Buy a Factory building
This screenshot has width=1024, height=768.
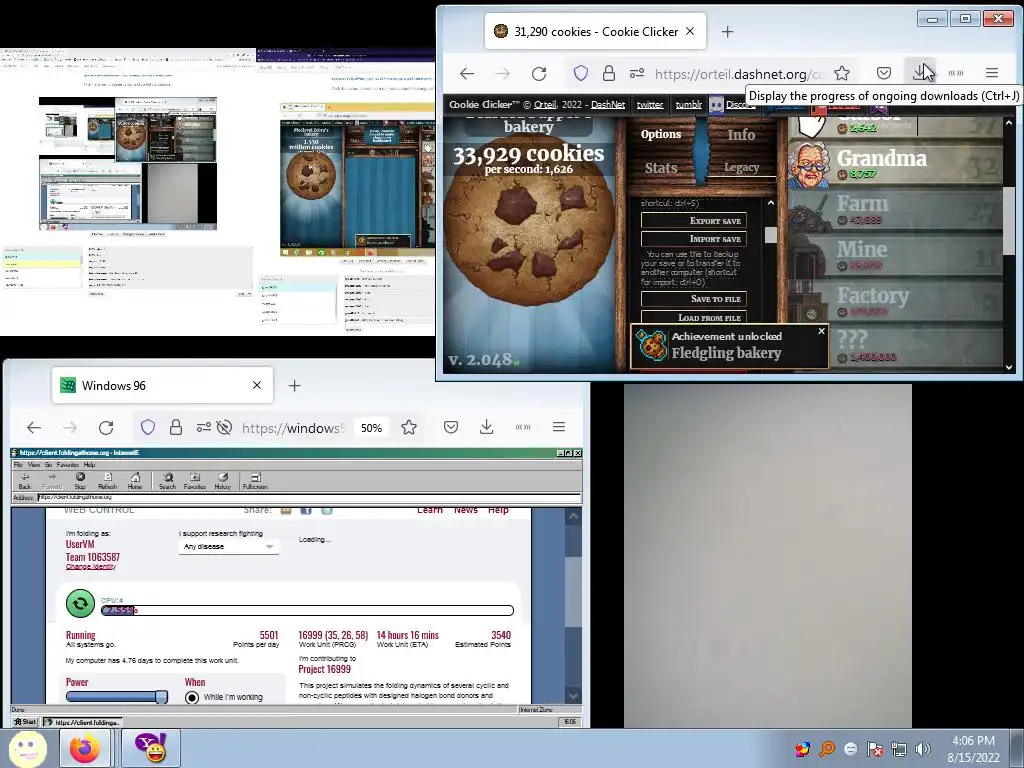[x=895, y=301]
